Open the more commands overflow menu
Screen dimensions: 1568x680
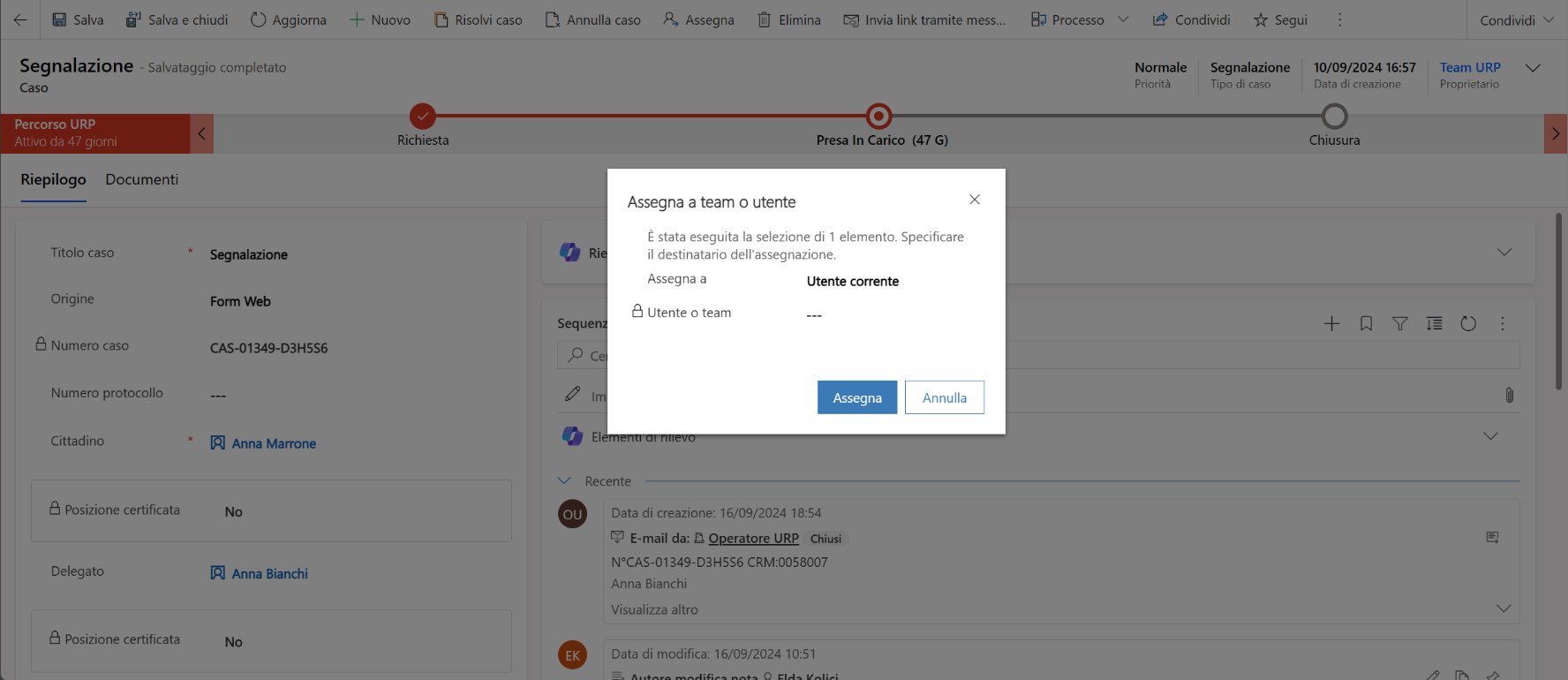(x=1339, y=19)
